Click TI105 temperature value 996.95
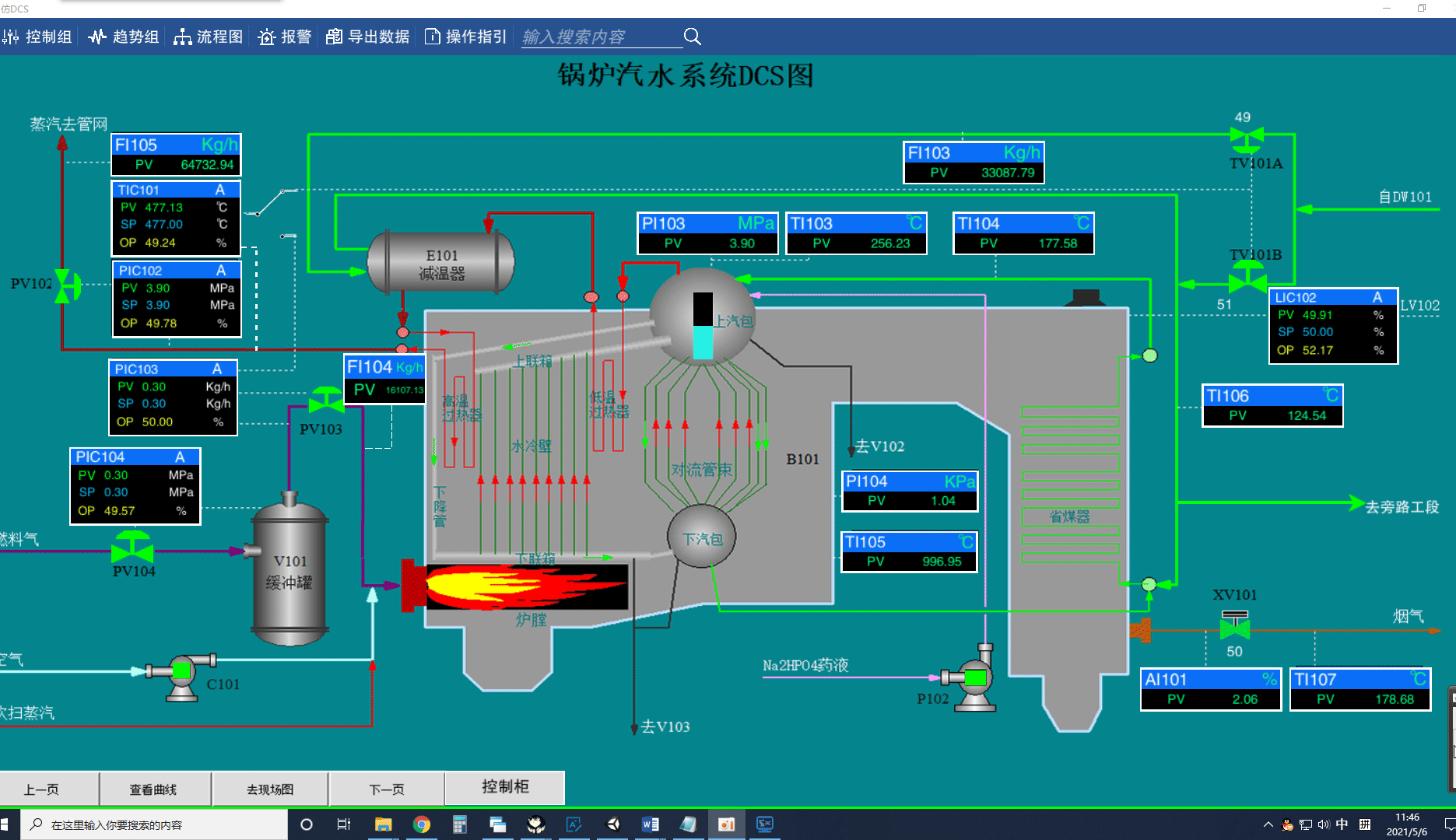This screenshot has height=840, width=1456. 942,562
